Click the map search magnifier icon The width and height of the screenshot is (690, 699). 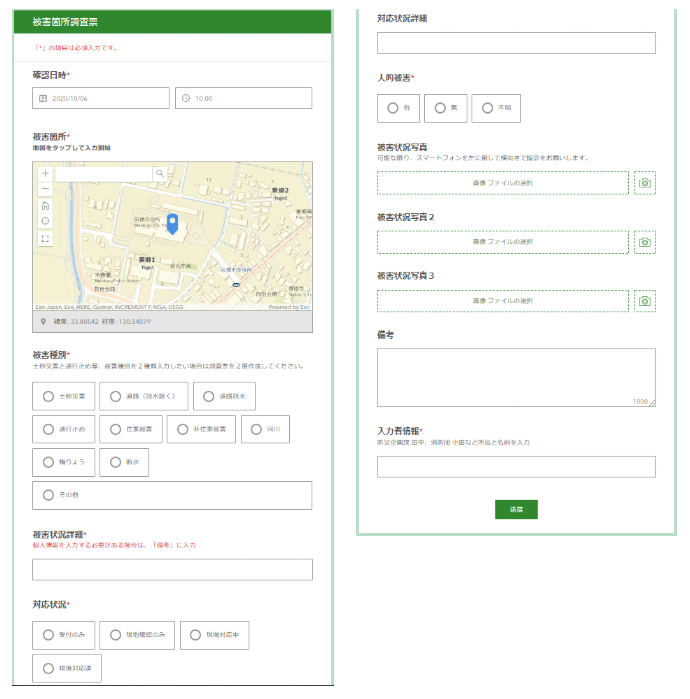[159, 173]
